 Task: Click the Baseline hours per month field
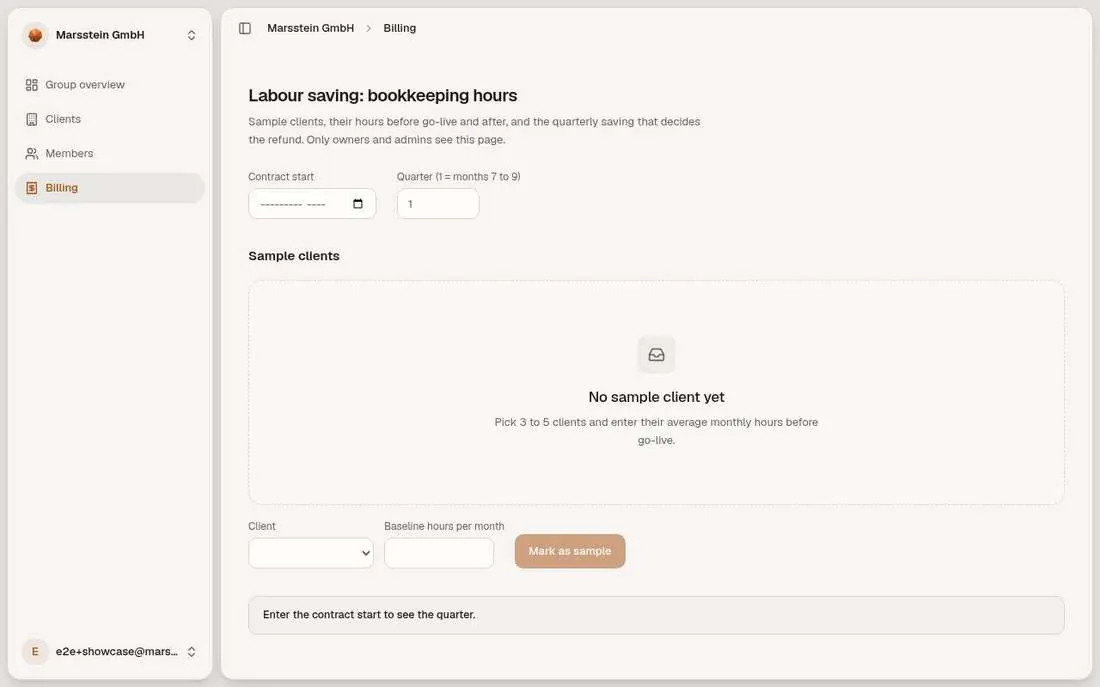[x=439, y=553]
